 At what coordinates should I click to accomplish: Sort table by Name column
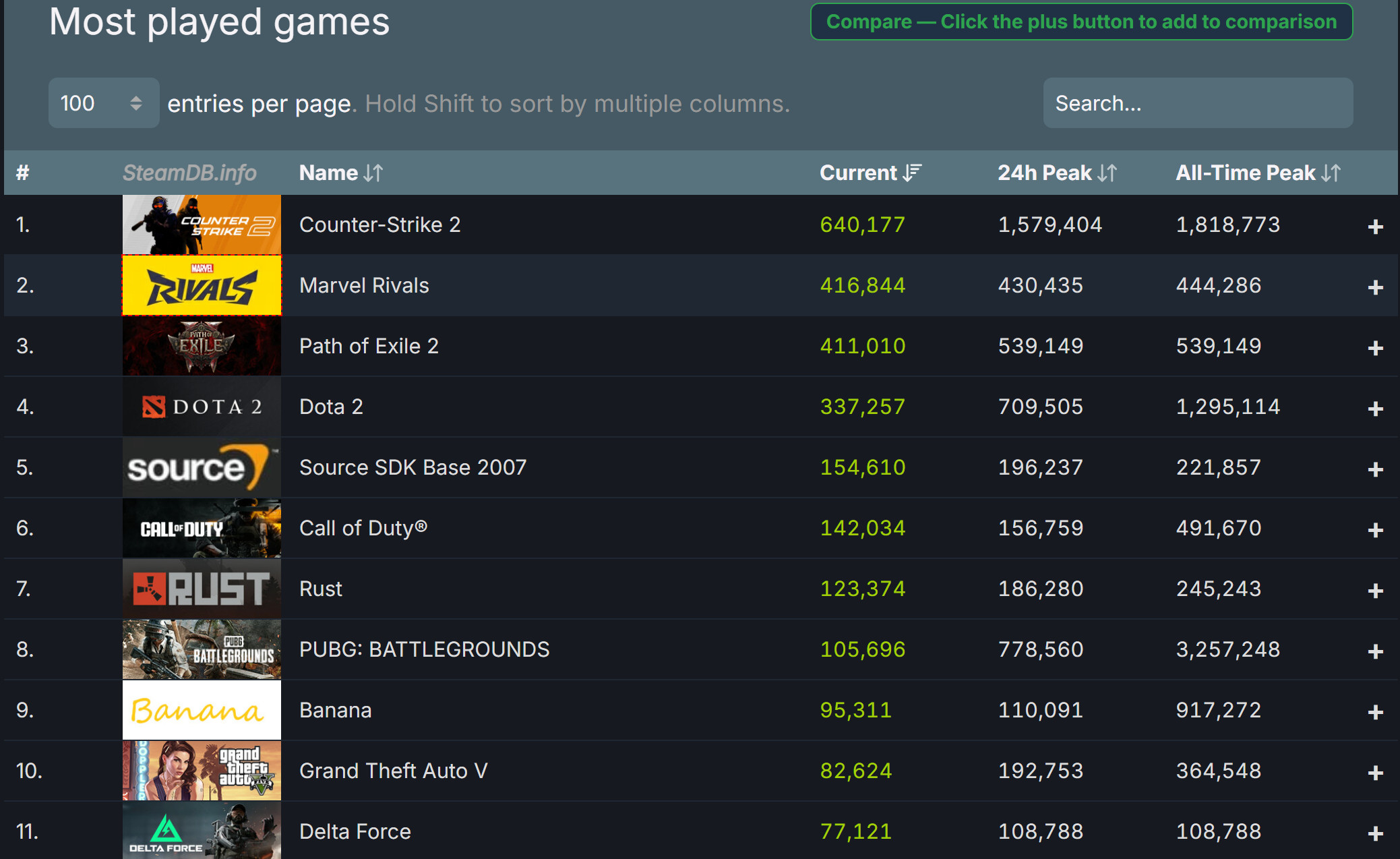click(x=340, y=173)
